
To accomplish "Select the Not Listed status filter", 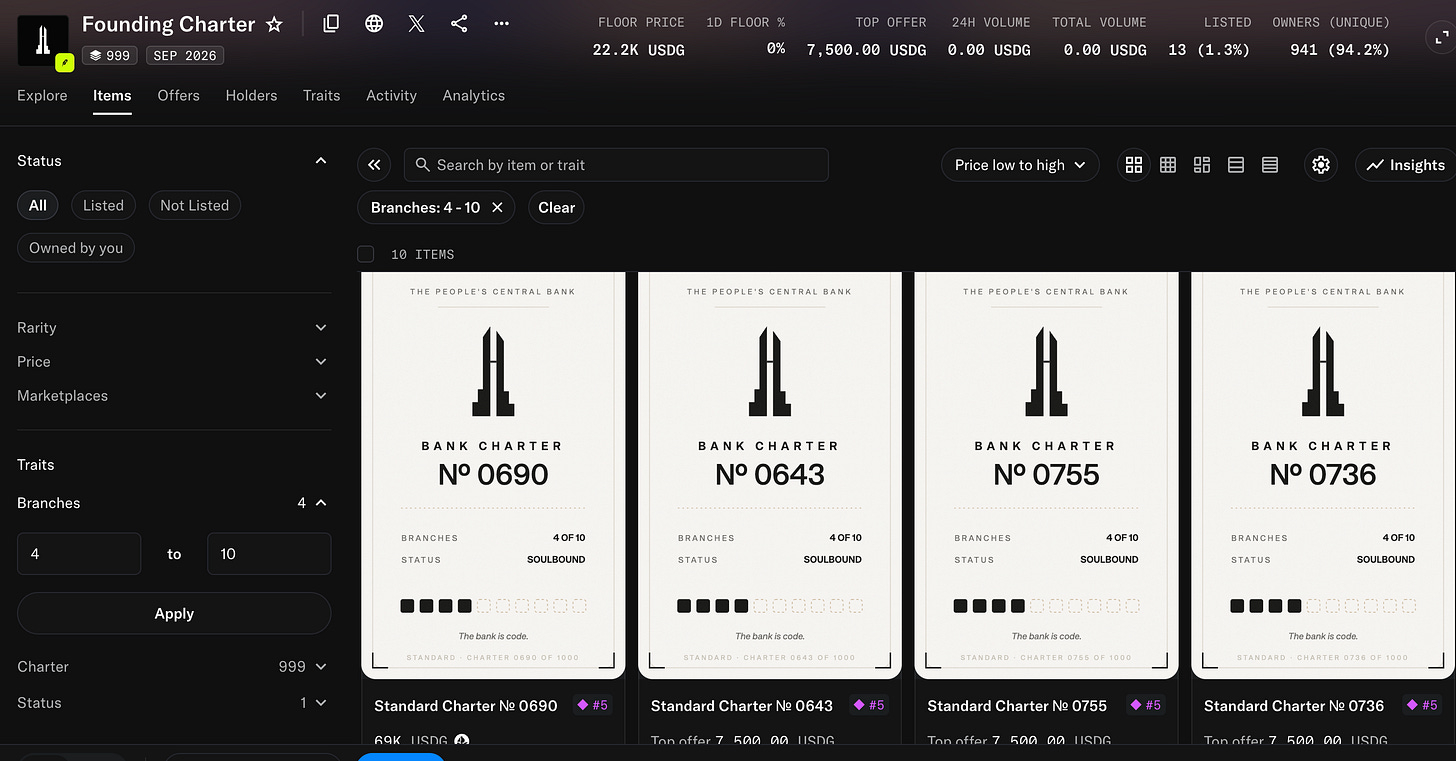I will point(194,205).
